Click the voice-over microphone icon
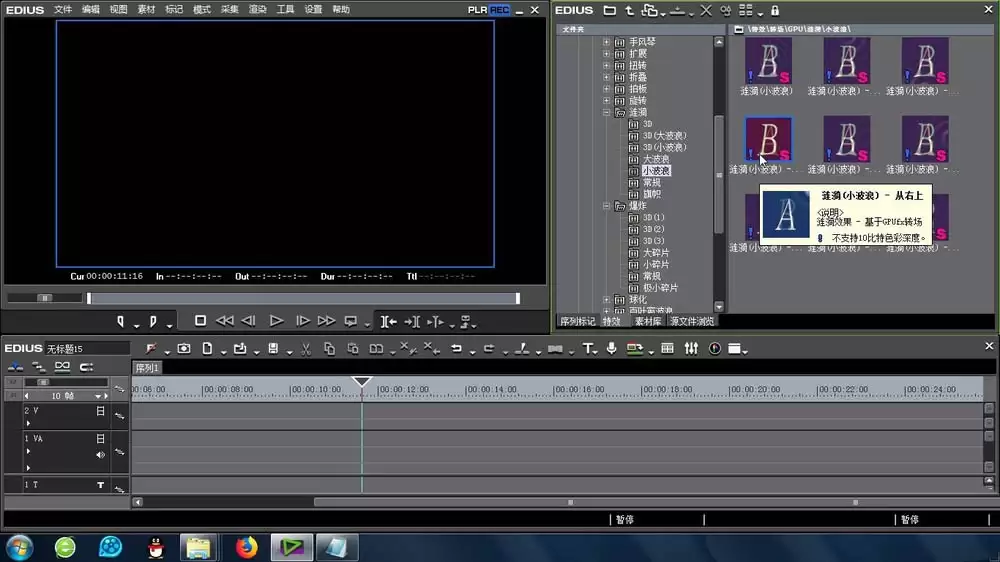1000x562 pixels. 611,348
